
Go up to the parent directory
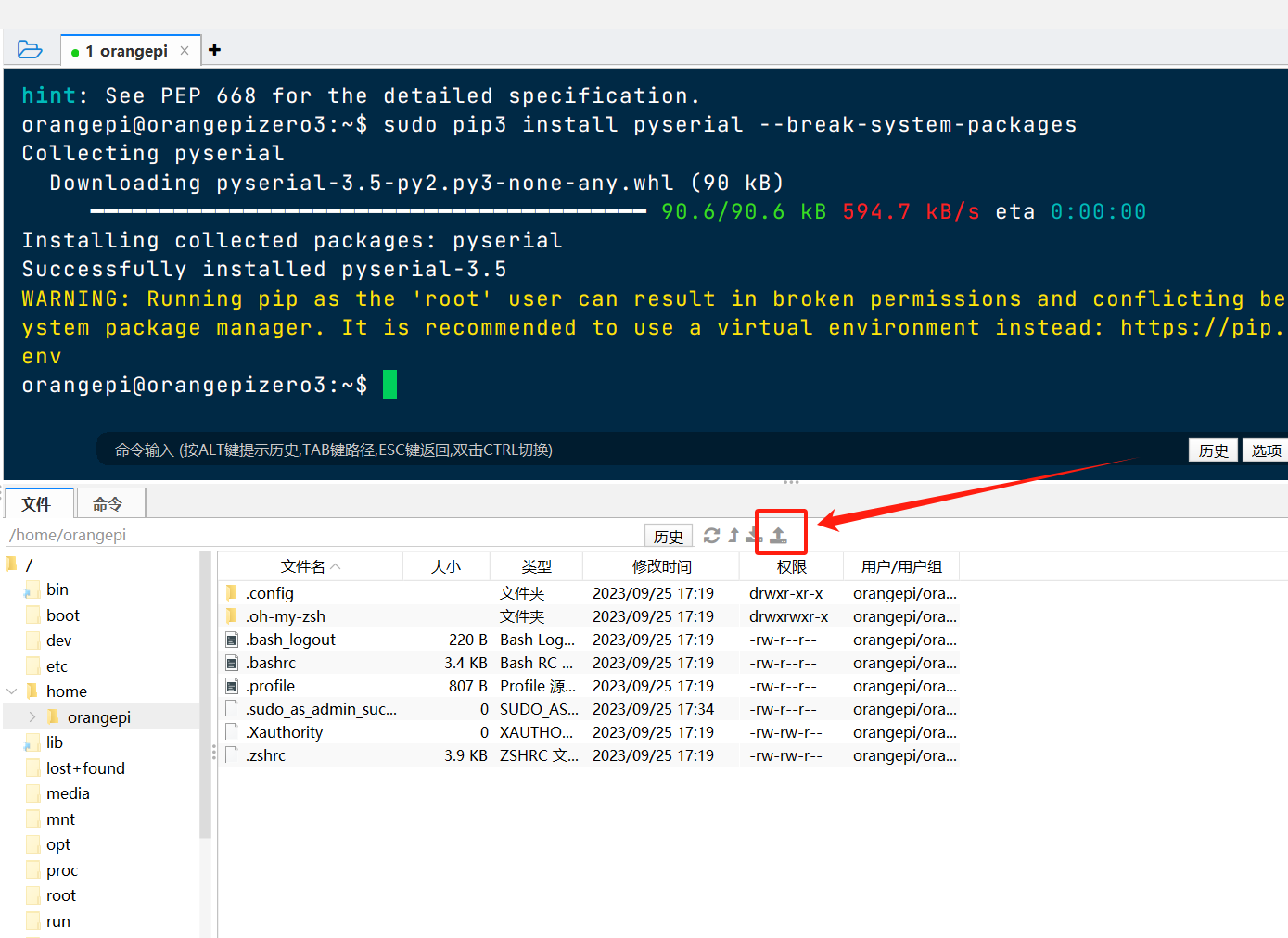tap(733, 535)
